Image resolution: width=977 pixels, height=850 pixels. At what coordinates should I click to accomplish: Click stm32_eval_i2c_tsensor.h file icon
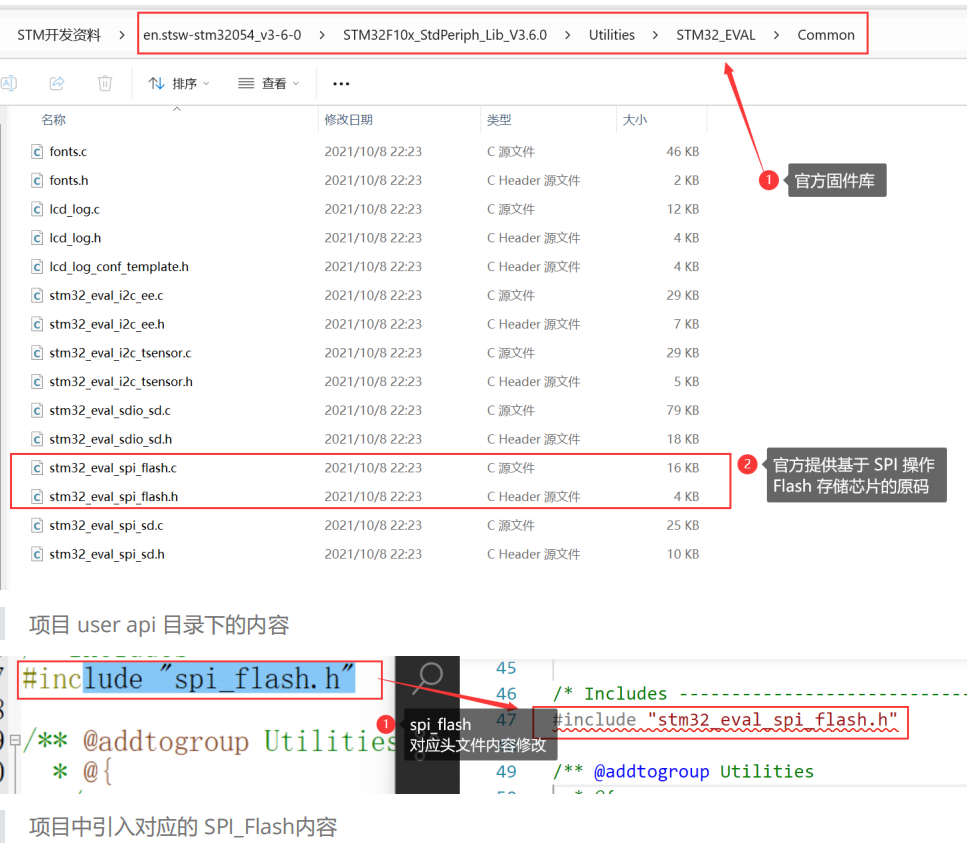pos(37,381)
